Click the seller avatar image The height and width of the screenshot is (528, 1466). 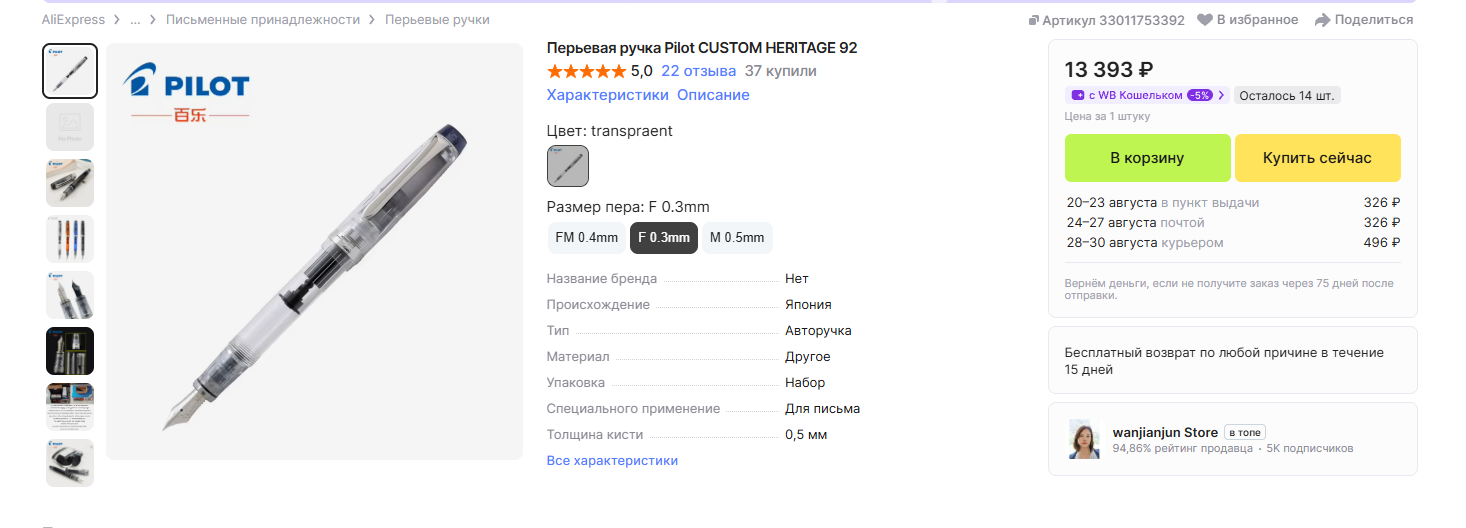click(x=1084, y=440)
